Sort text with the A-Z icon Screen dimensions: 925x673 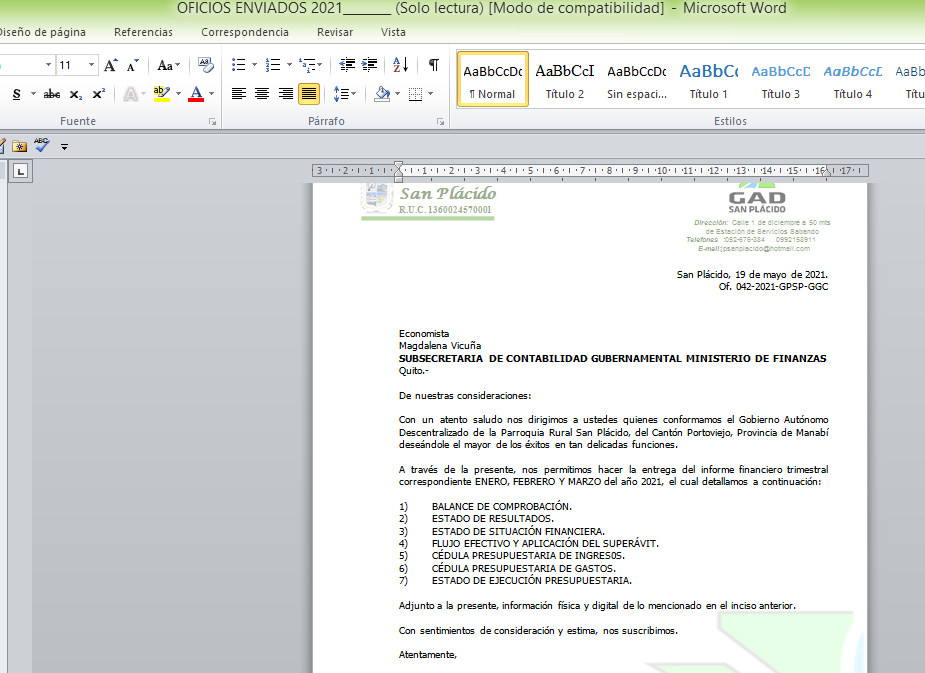point(400,66)
